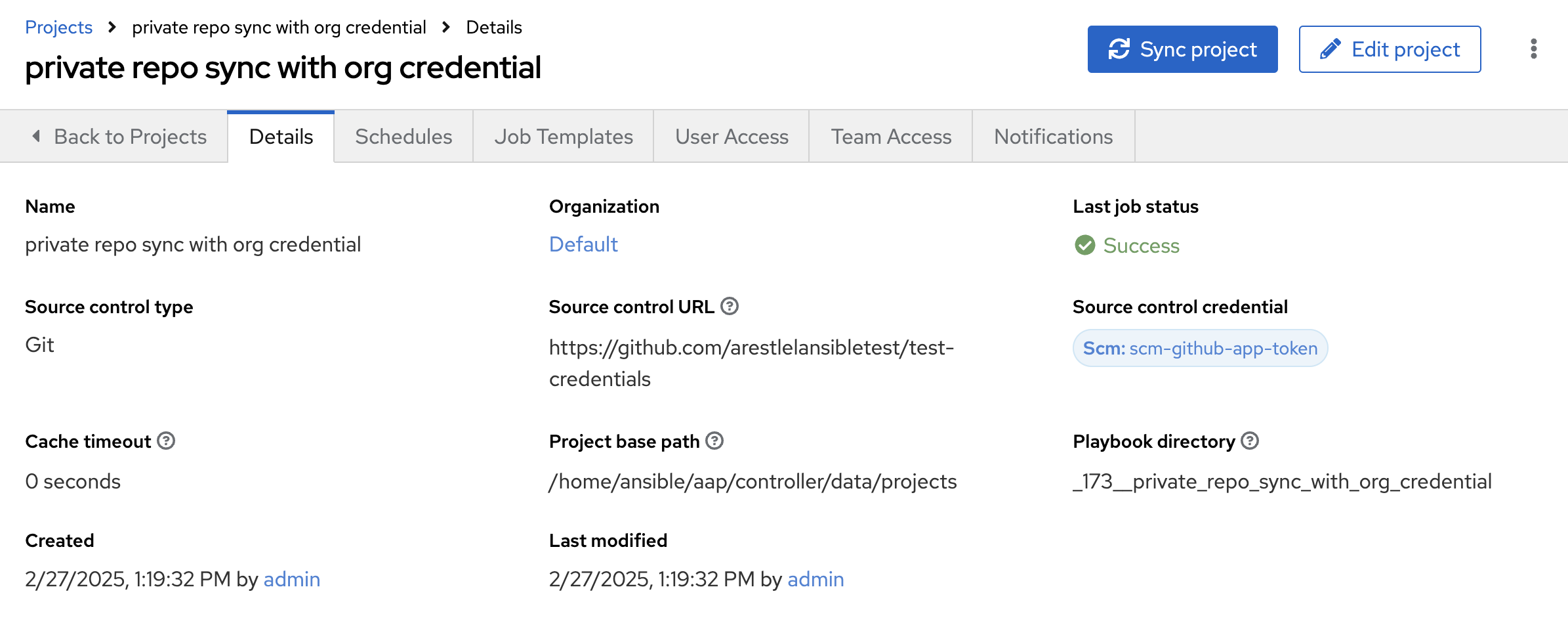1568x629 pixels.
Task: Select the Team Access tab
Action: tap(891, 137)
